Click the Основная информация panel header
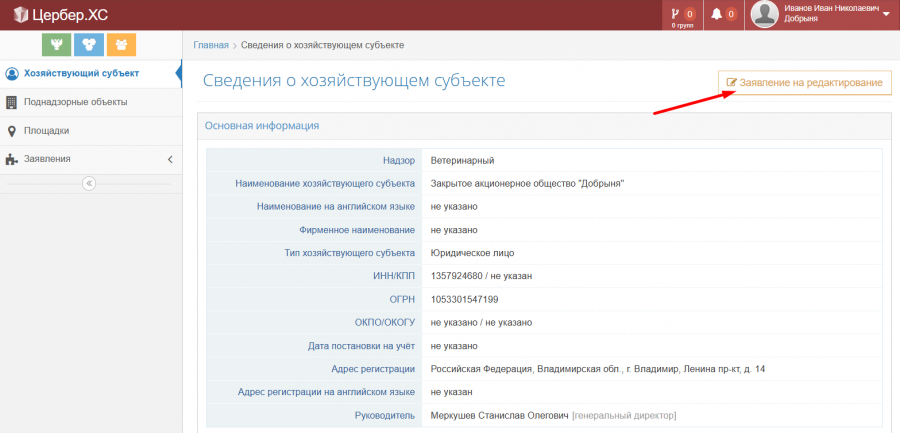 click(262, 126)
